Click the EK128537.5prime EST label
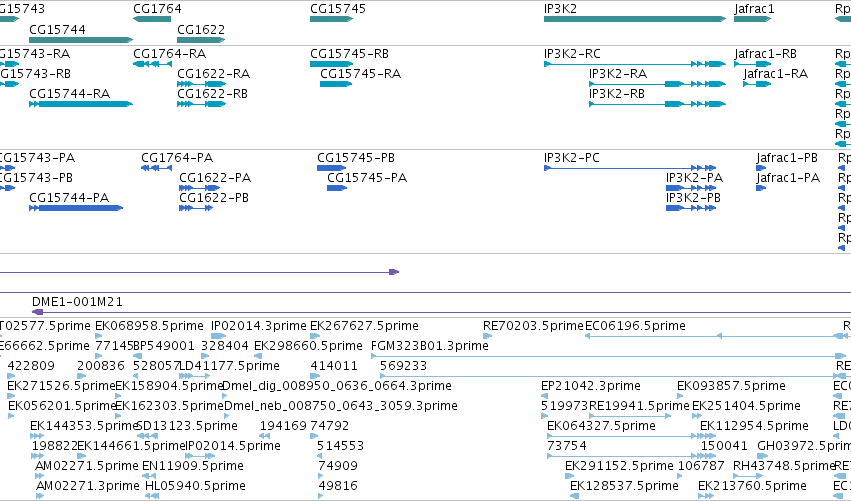This screenshot has height=501, width=851. point(624,486)
